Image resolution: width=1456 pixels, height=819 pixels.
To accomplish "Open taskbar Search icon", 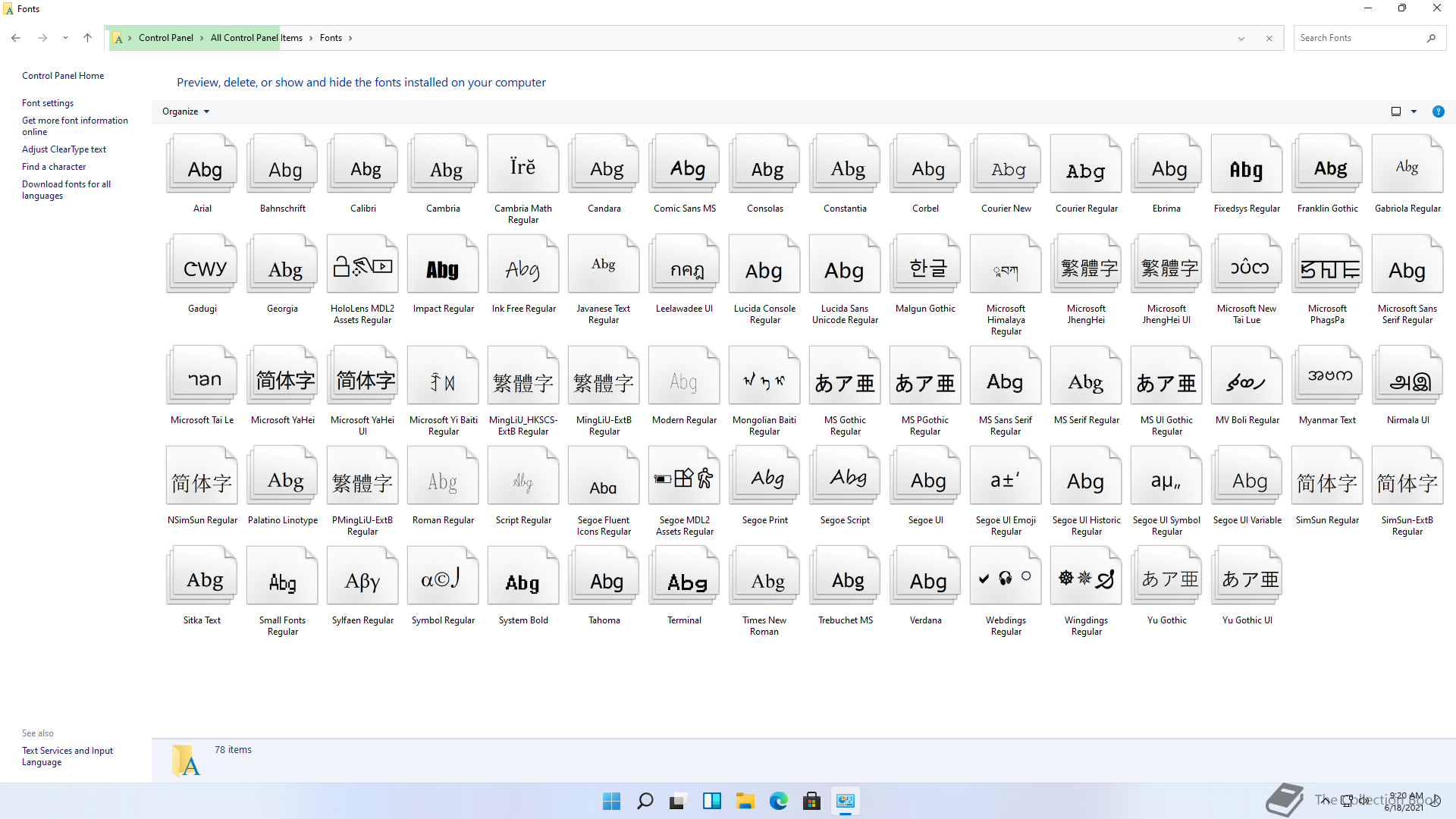I will point(645,801).
